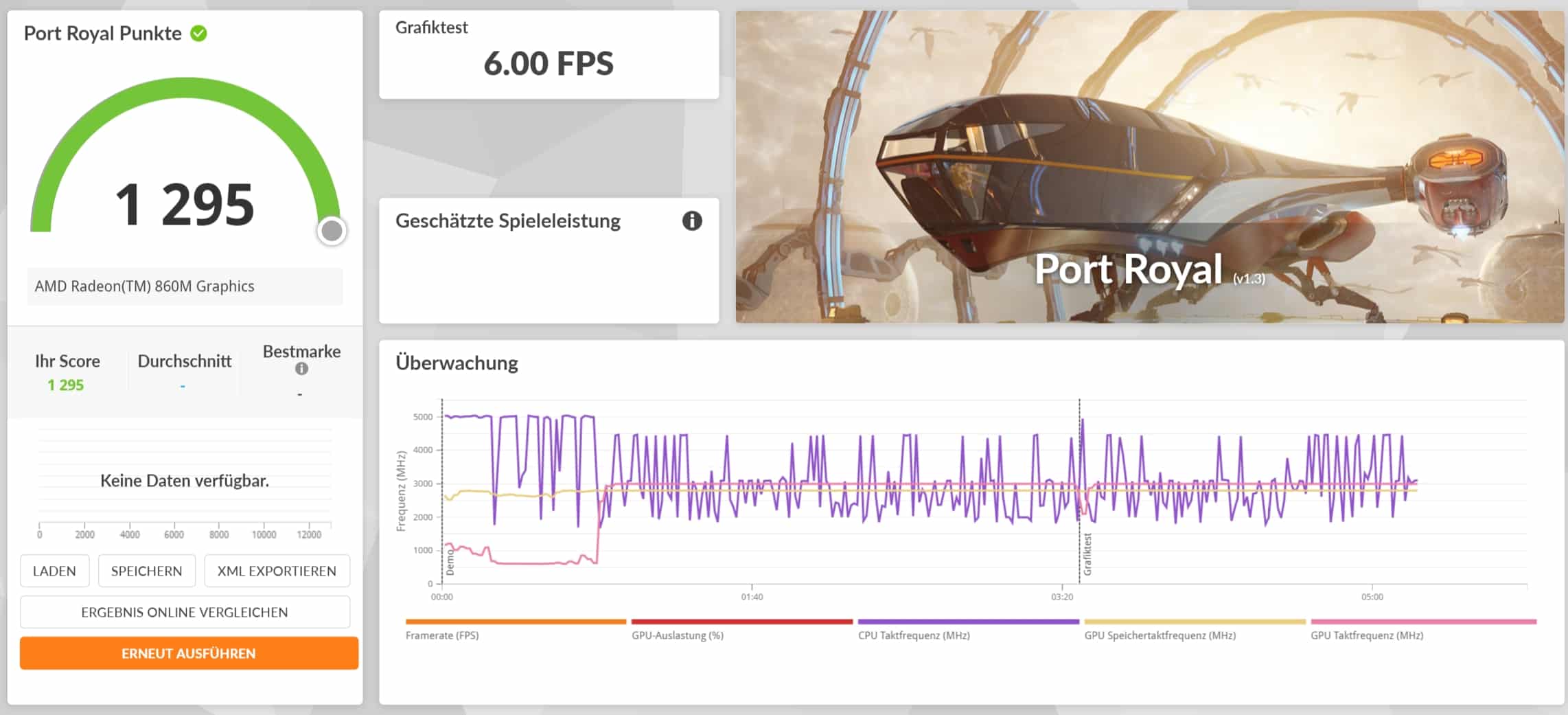Click the info icon under Bestmarke

[x=301, y=369]
